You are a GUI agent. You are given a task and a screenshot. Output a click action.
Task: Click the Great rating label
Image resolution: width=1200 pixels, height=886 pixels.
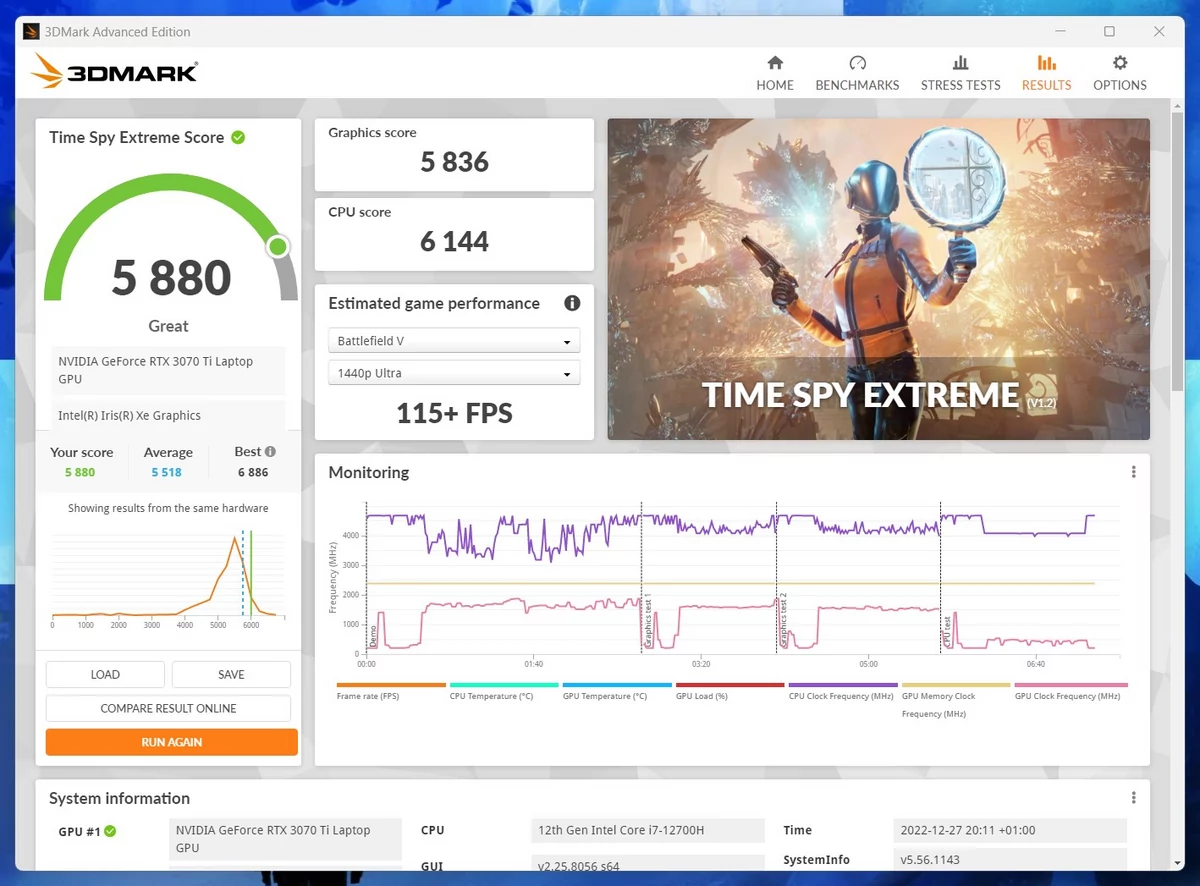click(x=168, y=326)
